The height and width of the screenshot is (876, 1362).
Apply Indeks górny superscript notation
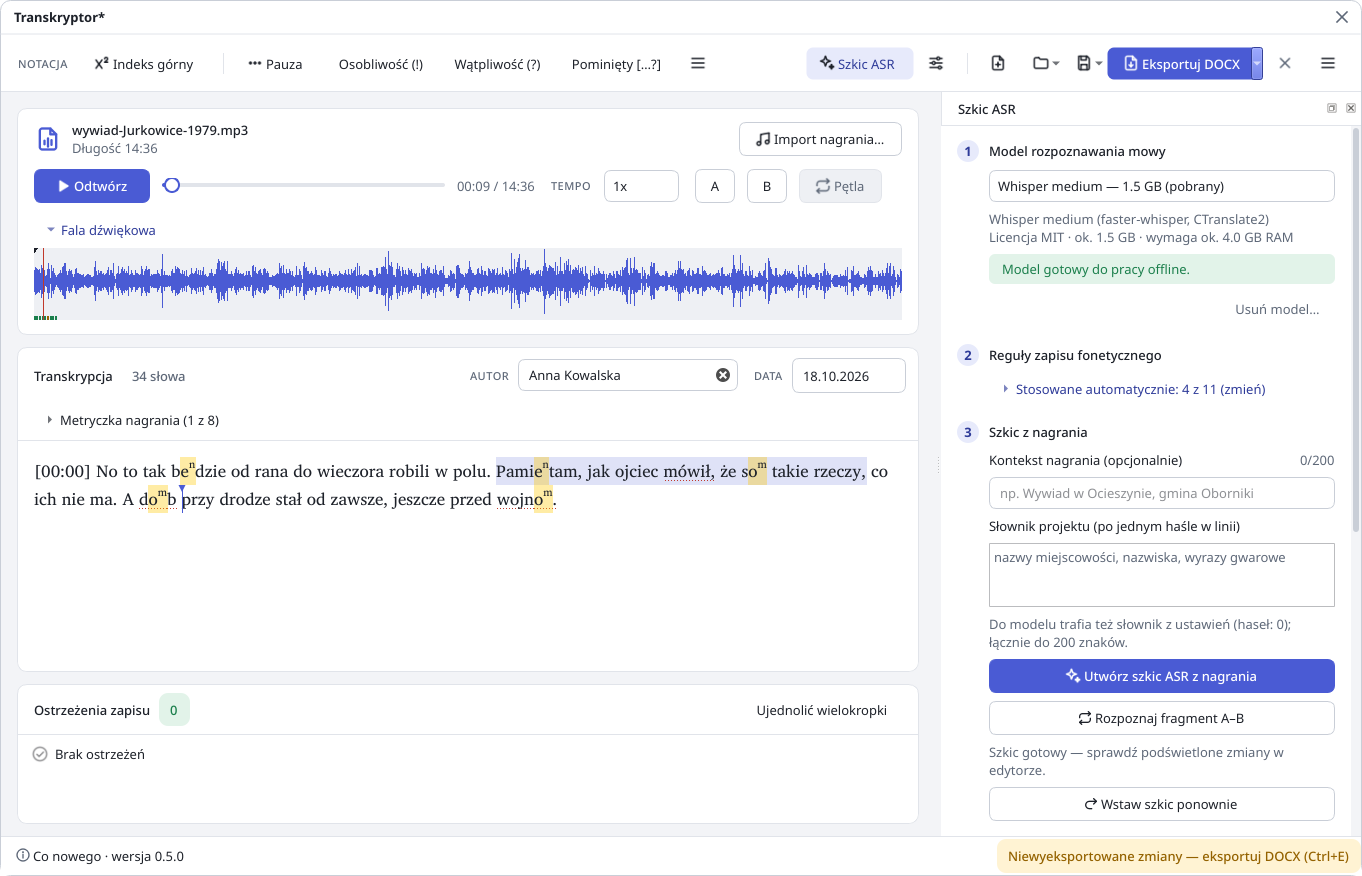144,64
